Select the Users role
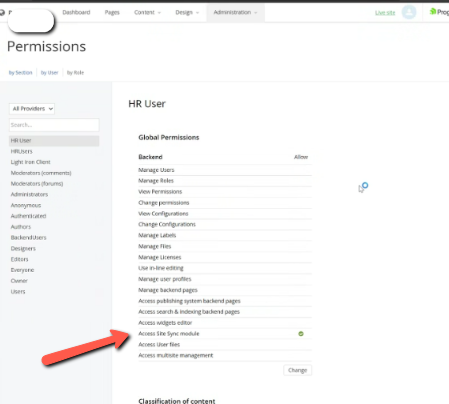The image size is (449, 404). (x=18, y=292)
